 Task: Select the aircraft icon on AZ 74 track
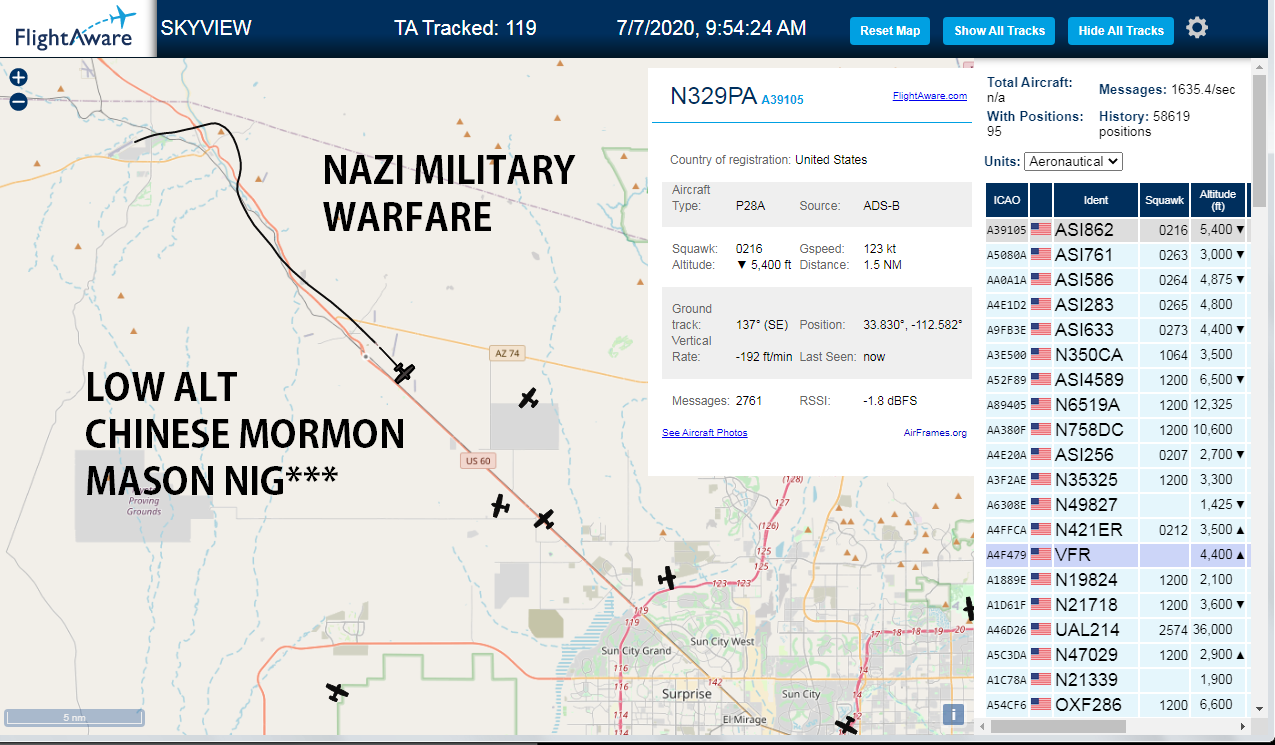(404, 372)
